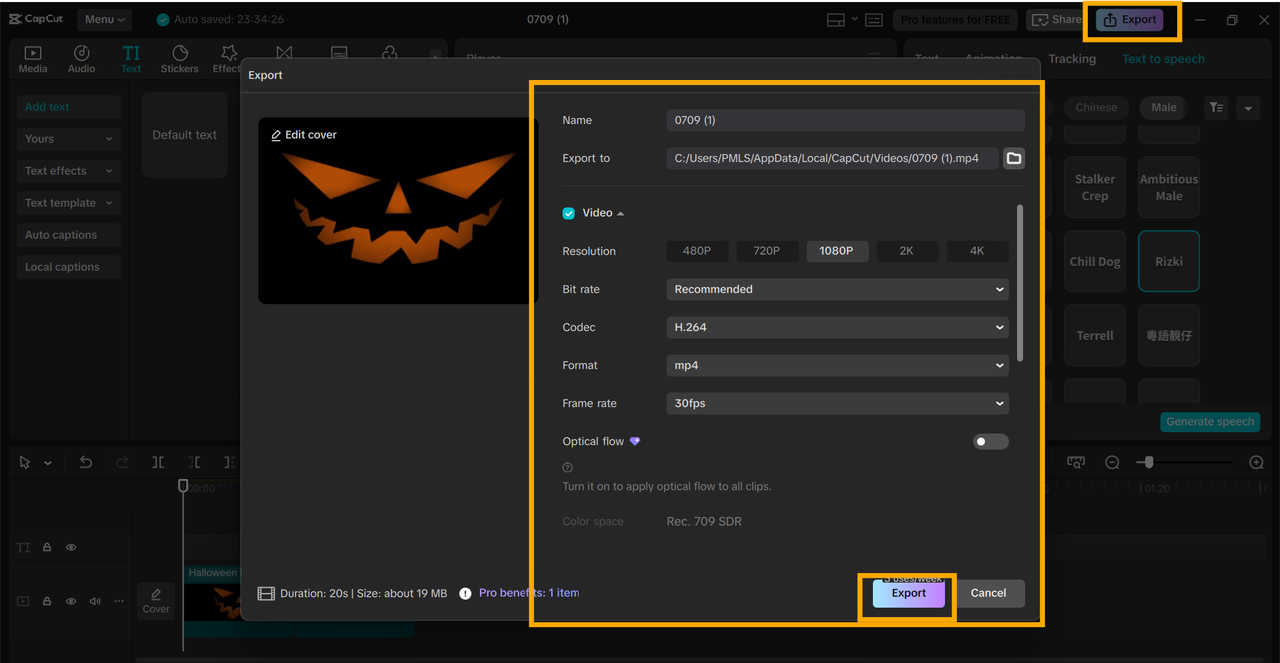Zoom out the timeline
The image size is (1280, 663).
(x=1112, y=462)
